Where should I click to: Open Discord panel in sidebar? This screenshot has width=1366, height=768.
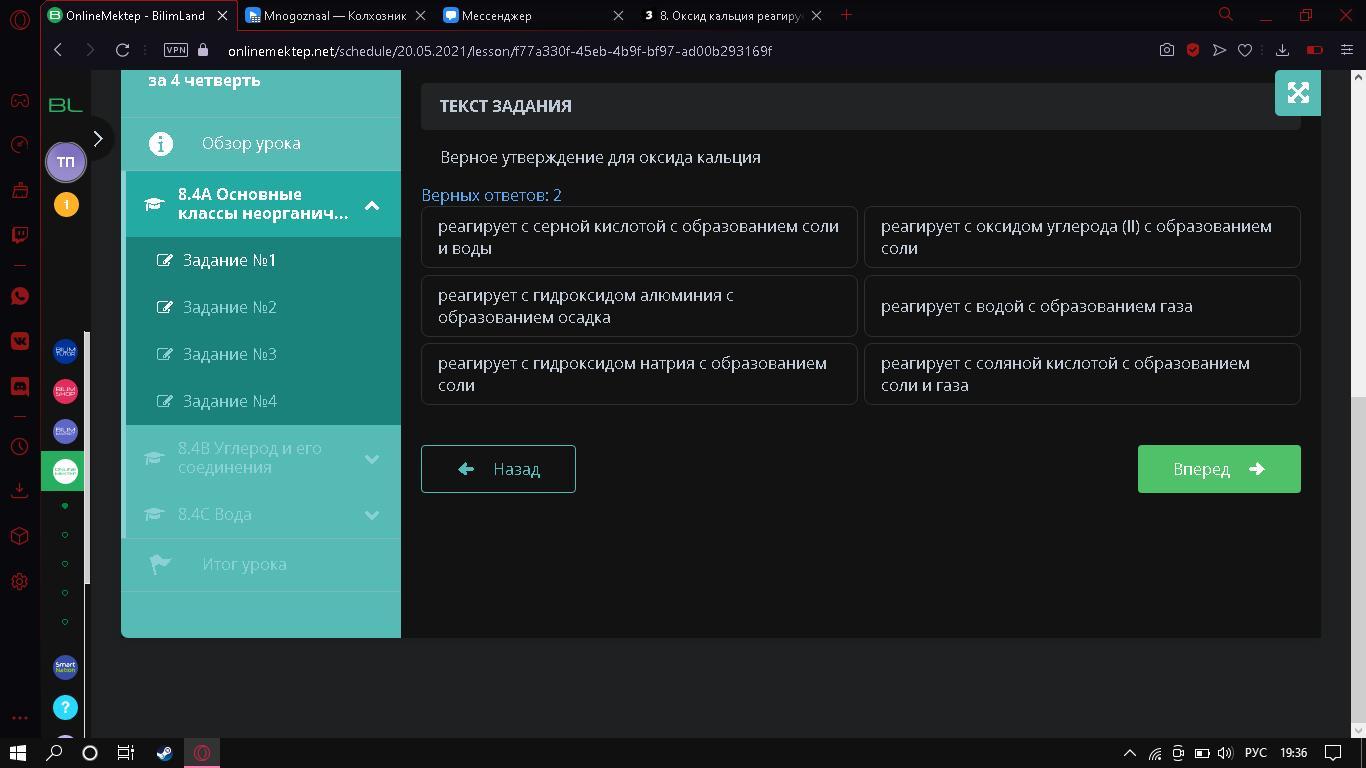[x=20, y=386]
